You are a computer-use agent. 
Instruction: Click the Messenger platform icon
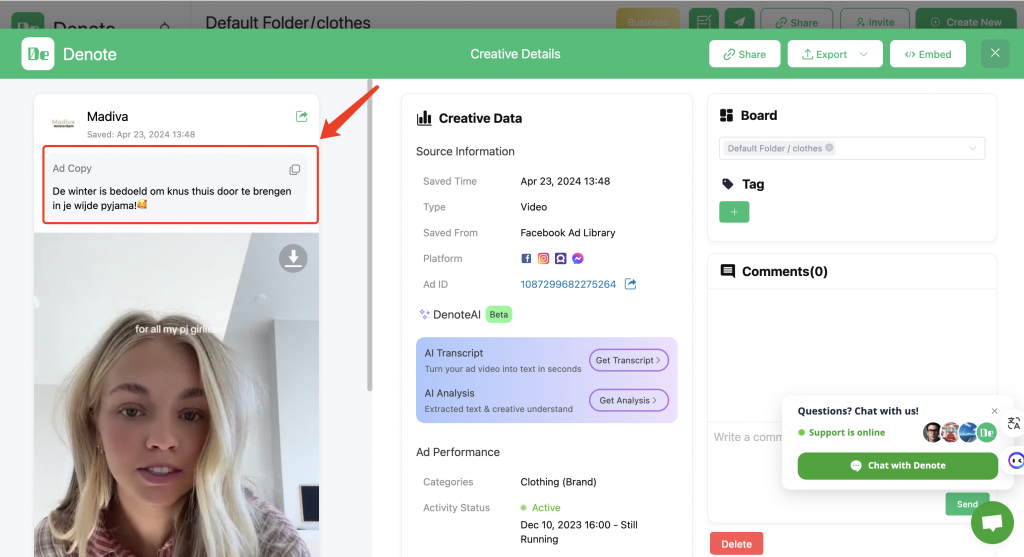point(578,259)
